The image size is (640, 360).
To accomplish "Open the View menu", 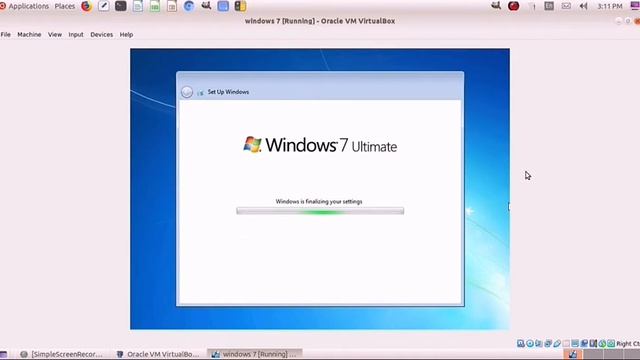I will pyautogui.click(x=55, y=35).
